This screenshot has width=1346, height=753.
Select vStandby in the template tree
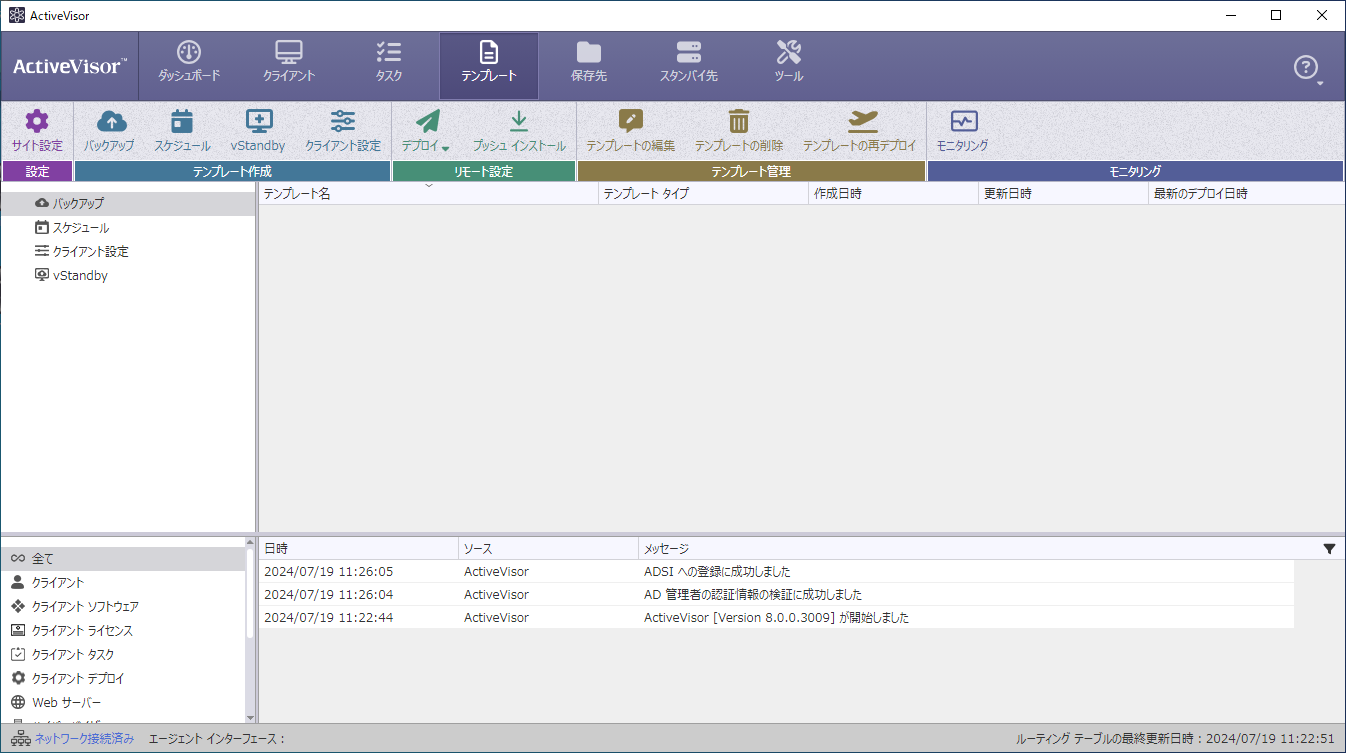coord(128,275)
